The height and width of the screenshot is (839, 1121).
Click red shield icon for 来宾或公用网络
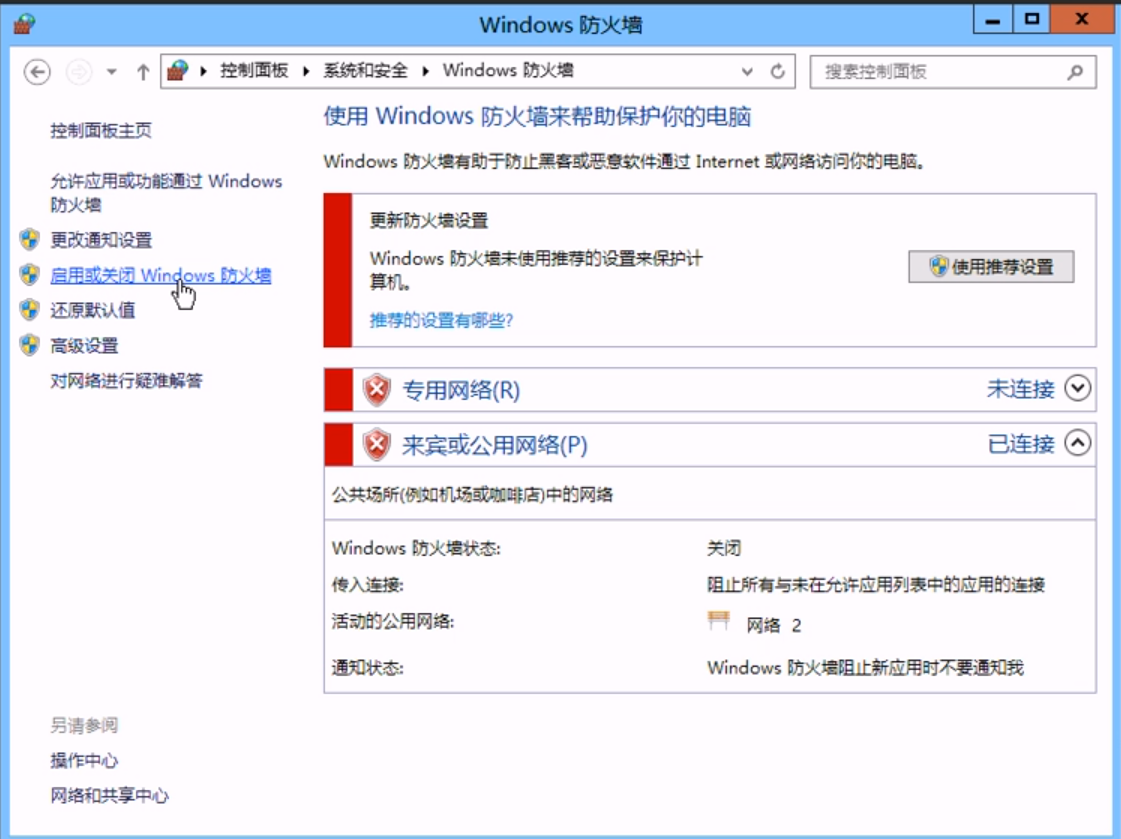[377, 445]
